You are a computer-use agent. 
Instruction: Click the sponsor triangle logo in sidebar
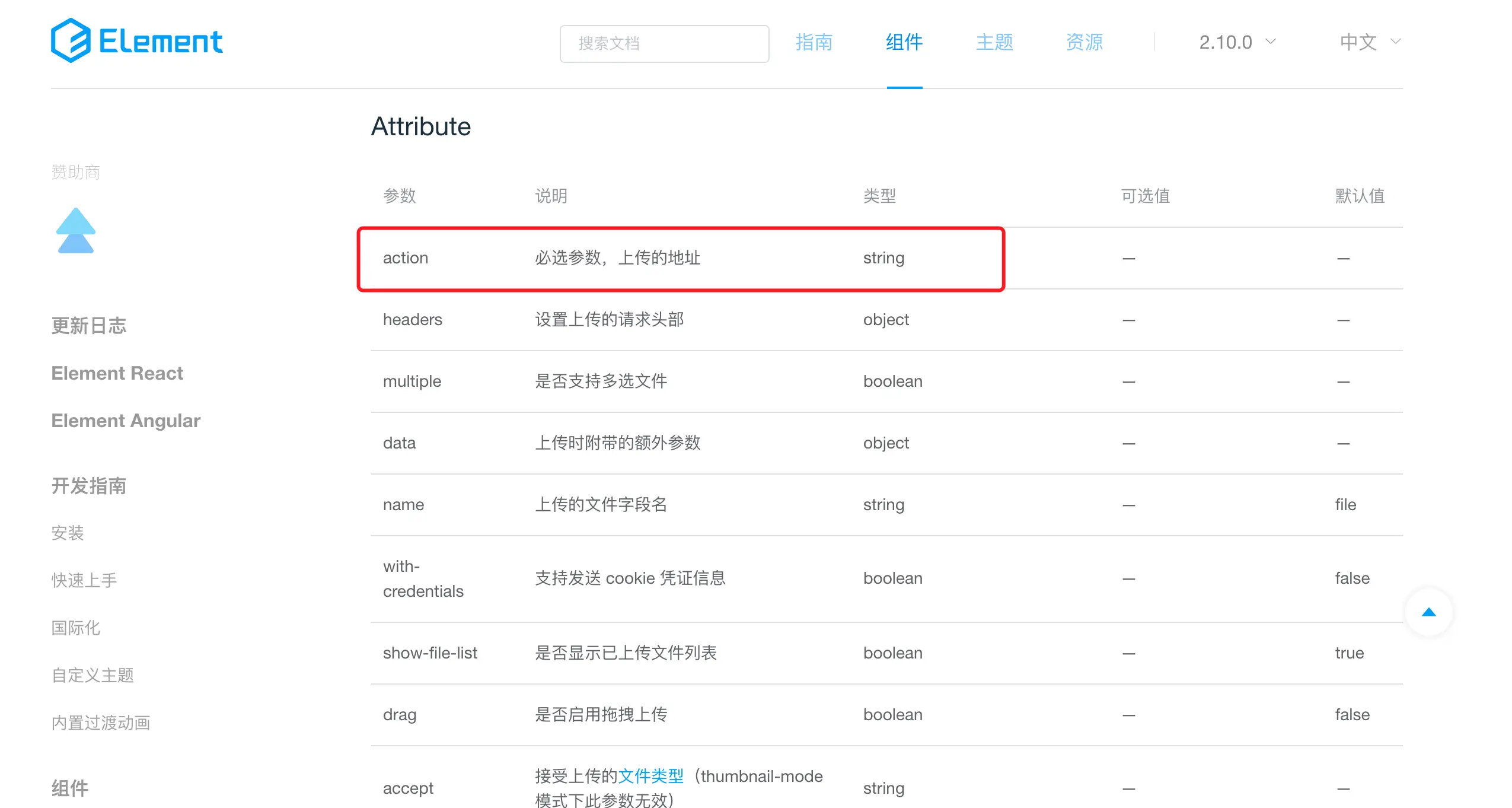click(x=75, y=230)
